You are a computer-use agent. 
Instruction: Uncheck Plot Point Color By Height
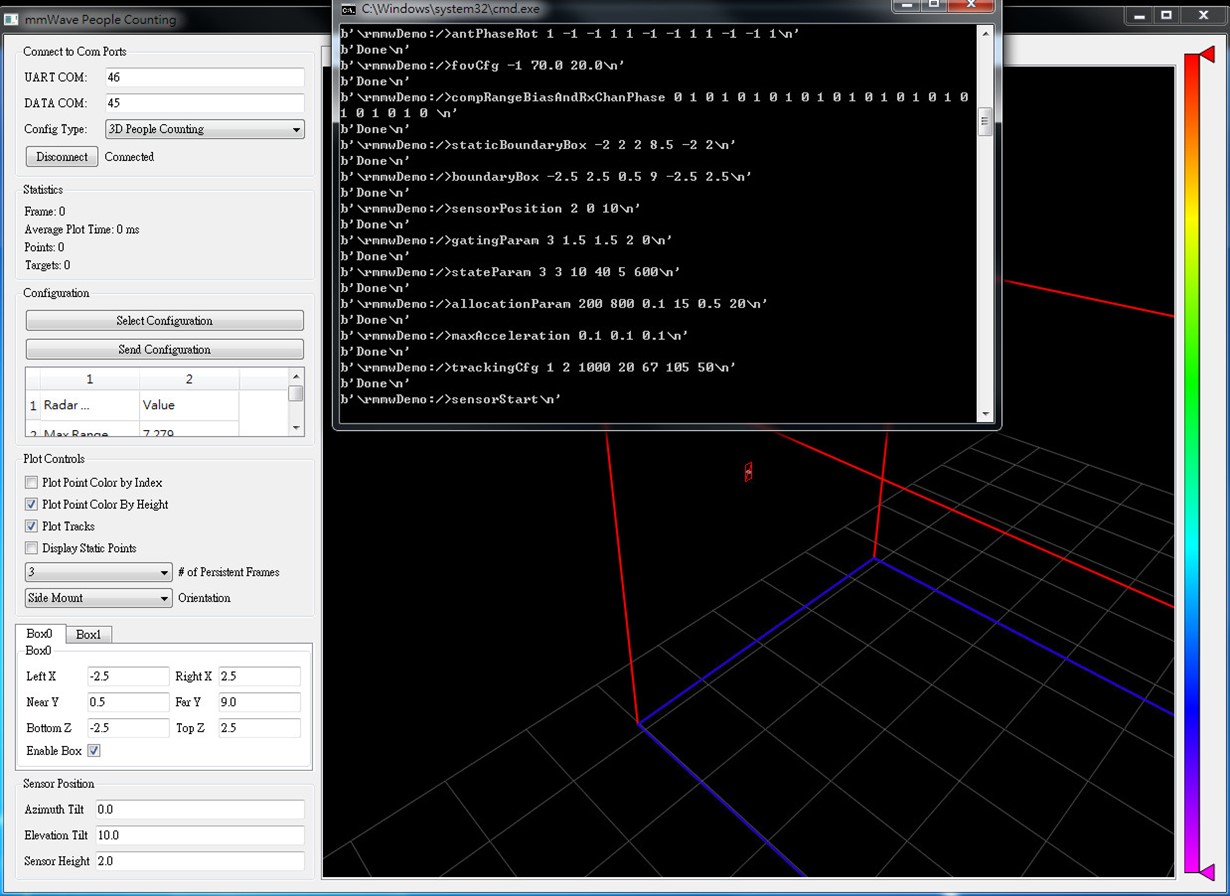point(31,505)
